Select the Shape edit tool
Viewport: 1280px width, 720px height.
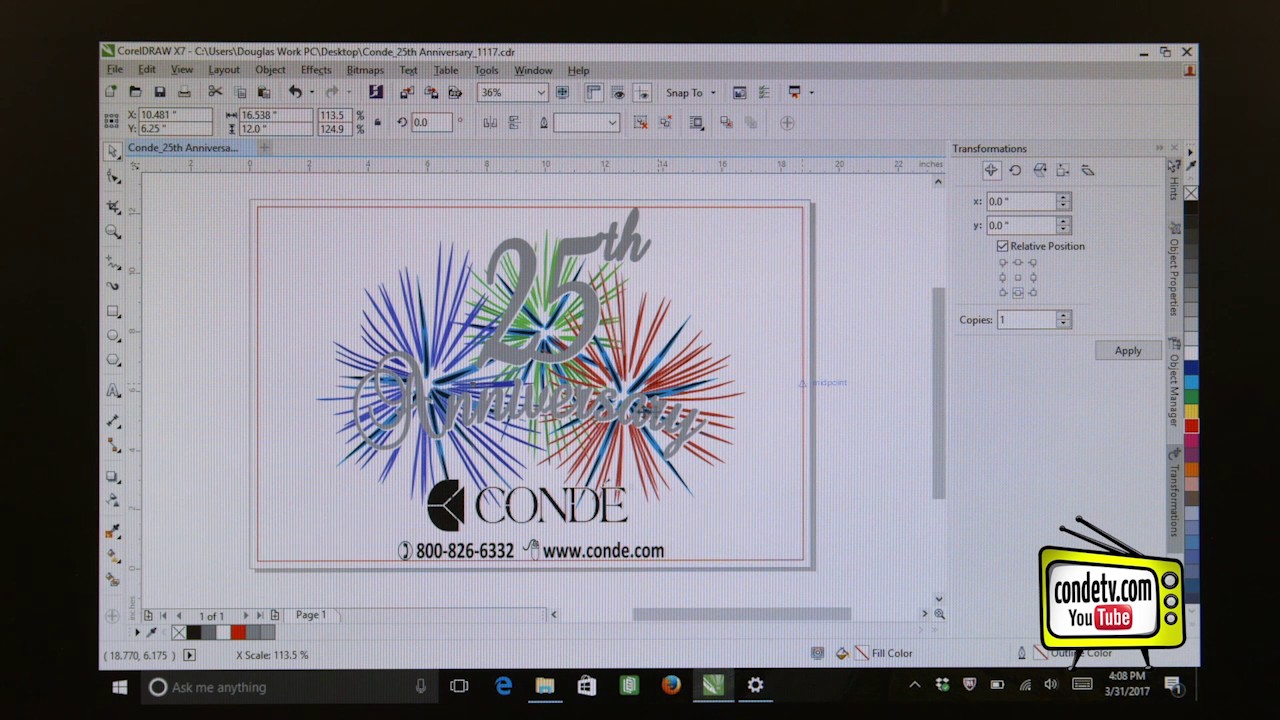(113, 178)
